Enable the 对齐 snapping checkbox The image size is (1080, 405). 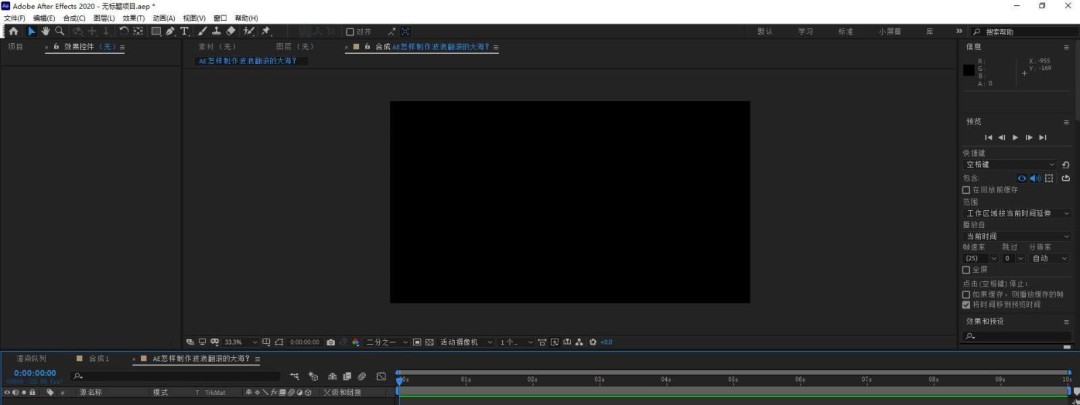pyautogui.click(x=350, y=31)
